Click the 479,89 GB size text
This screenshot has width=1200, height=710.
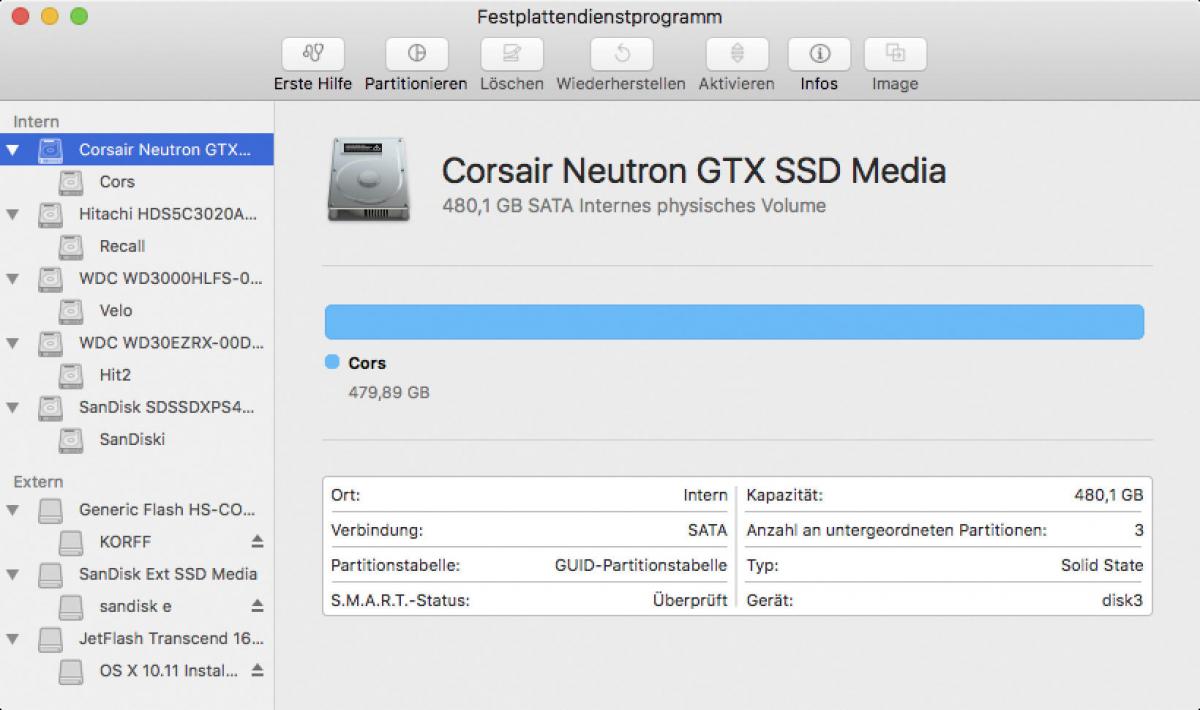(388, 392)
